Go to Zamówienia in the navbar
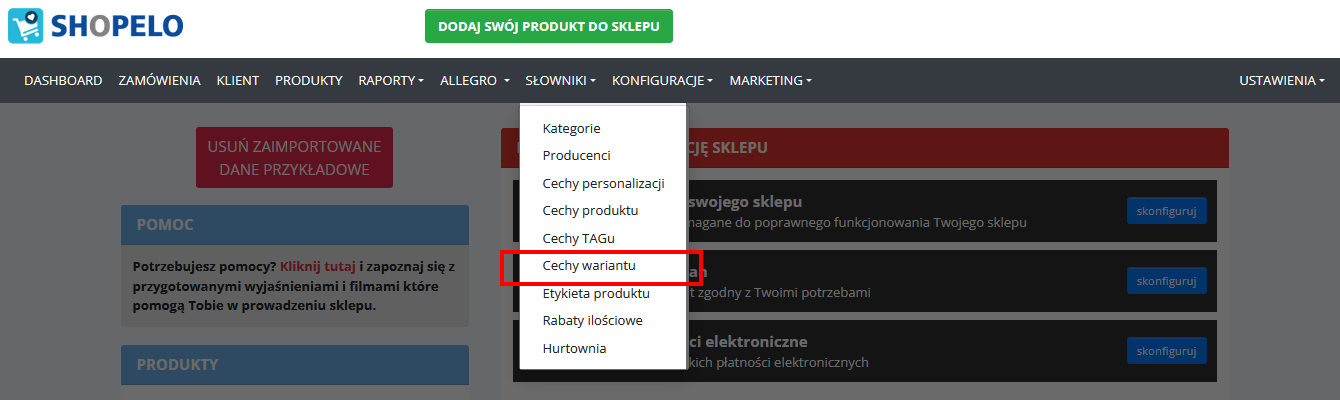This screenshot has width=1340, height=400. [159, 80]
